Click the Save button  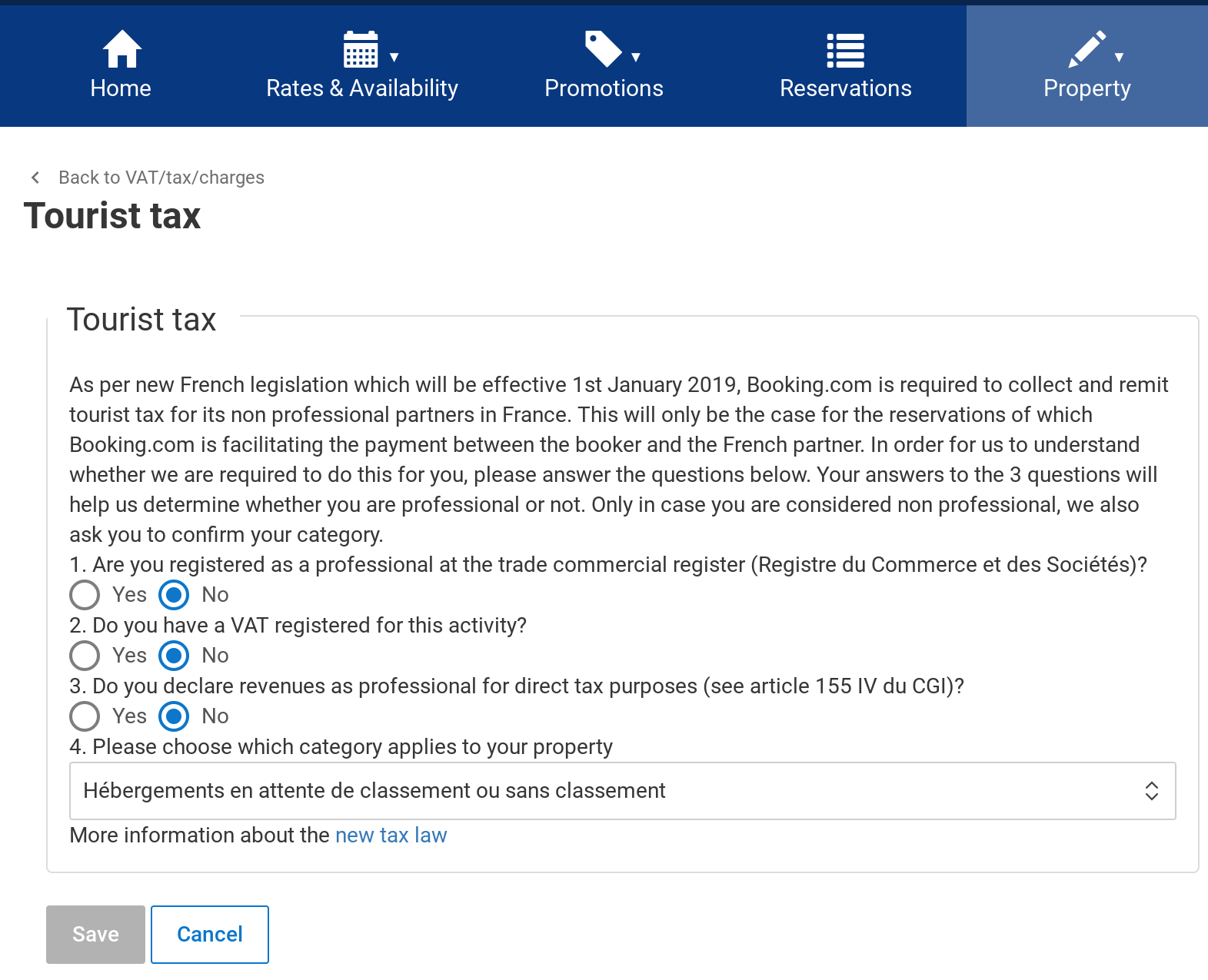95,935
